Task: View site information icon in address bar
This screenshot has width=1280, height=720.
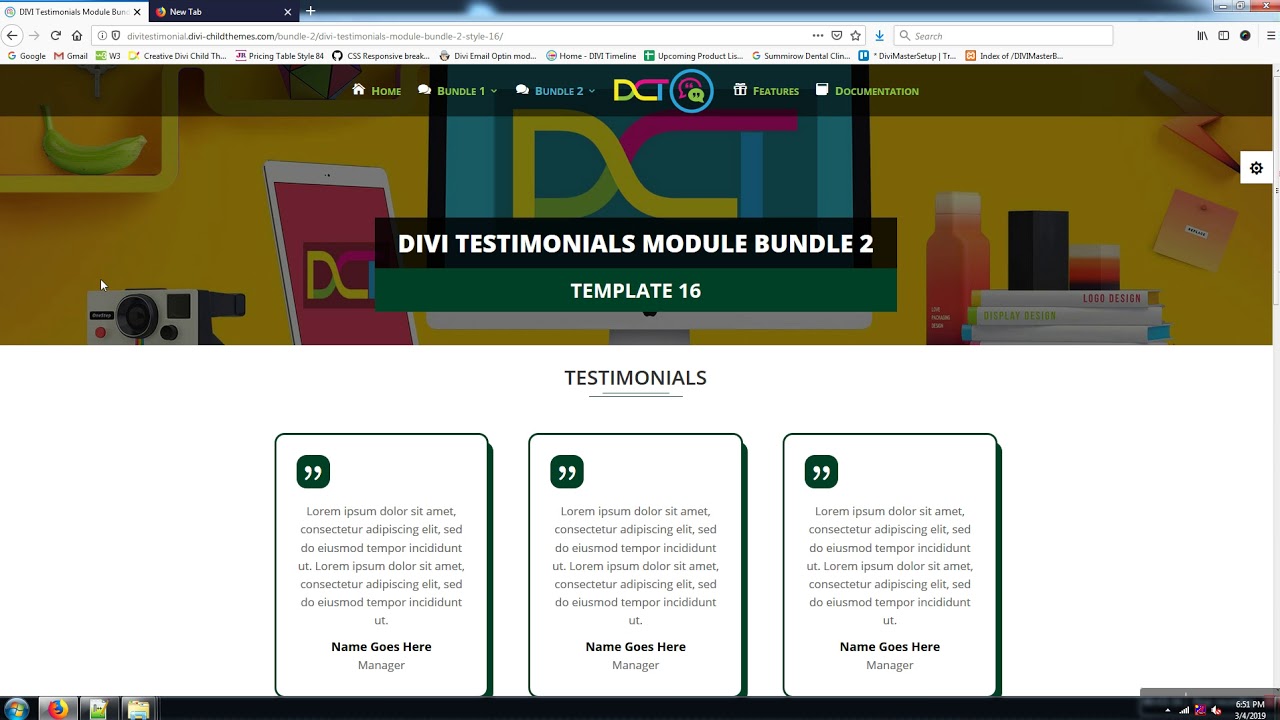Action: click(x=102, y=36)
